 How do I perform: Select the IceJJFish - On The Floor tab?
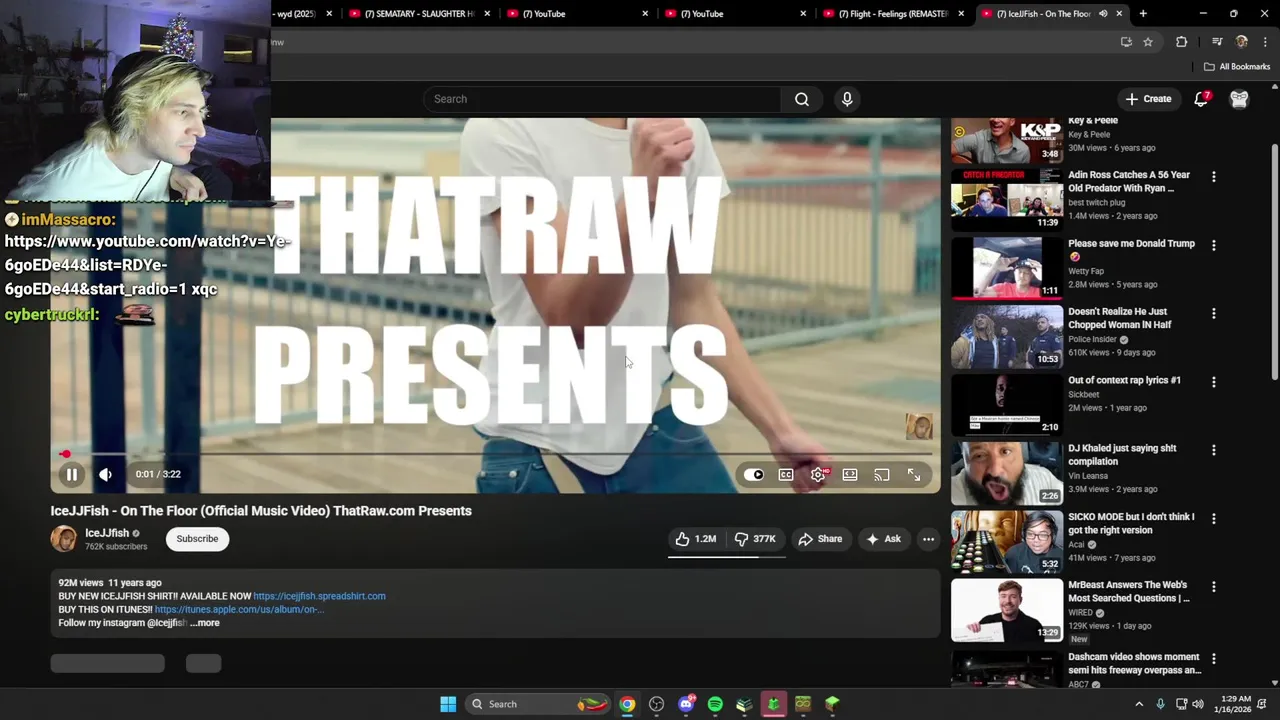(1043, 14)
